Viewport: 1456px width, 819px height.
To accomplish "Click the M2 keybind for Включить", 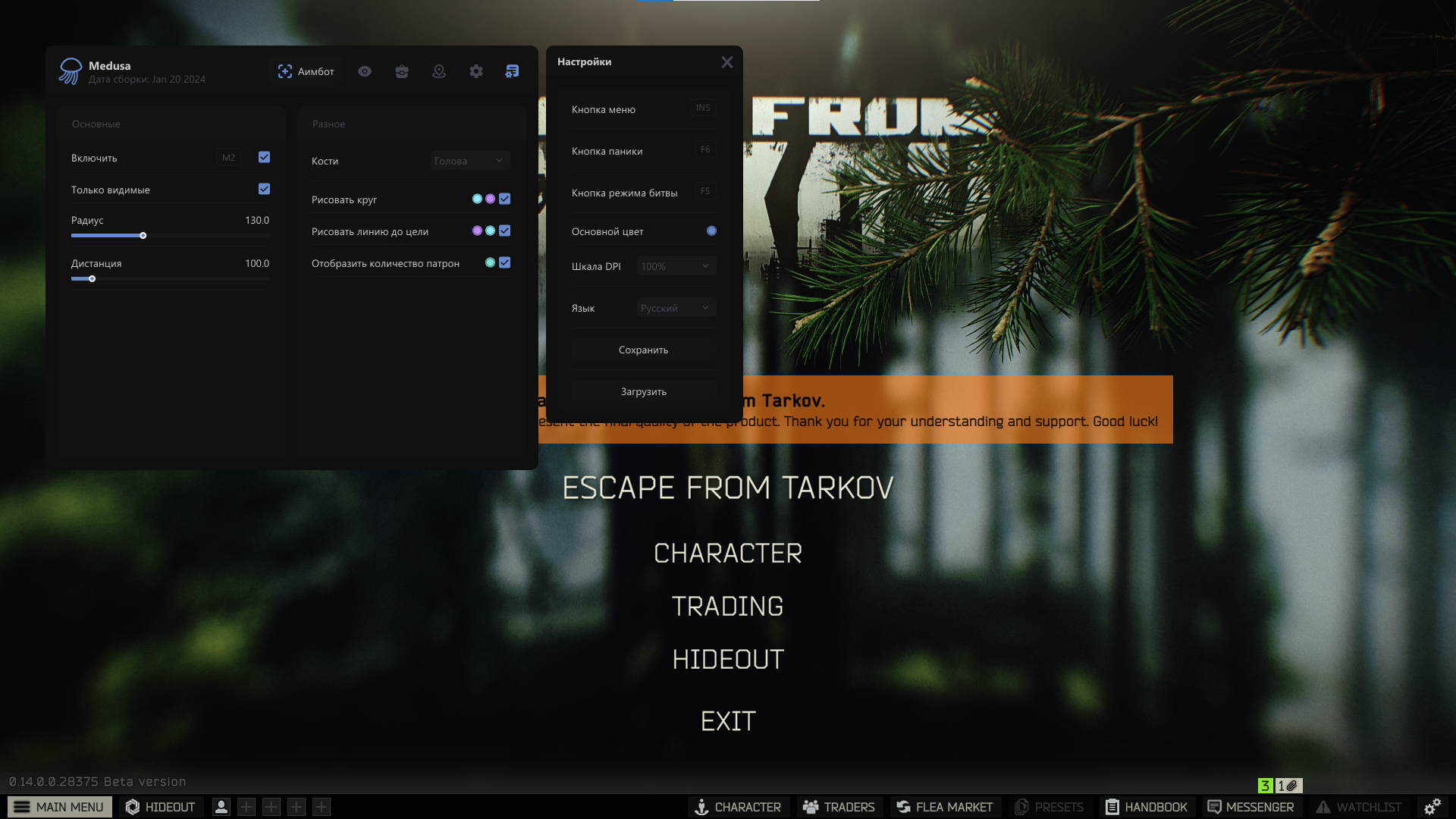I will pyautogui.click(x=228, y=158).
